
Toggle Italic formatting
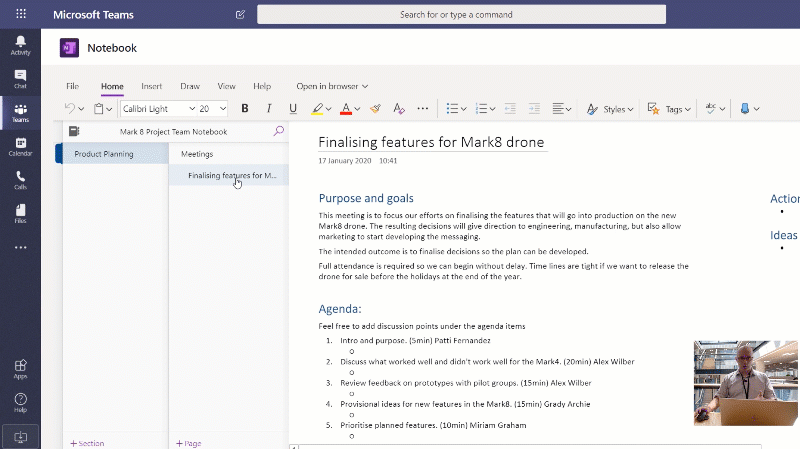269,108
